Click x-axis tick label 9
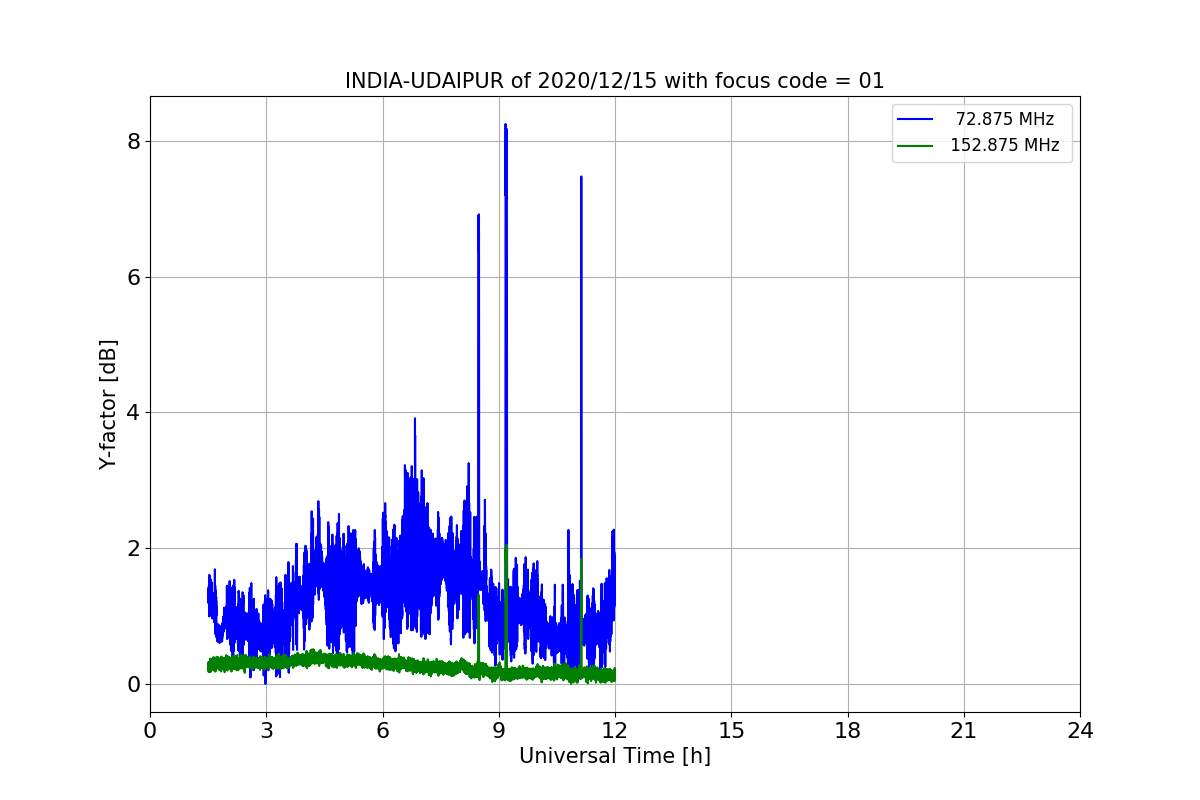Screen dimensions: 1200x800 point(499,731)
